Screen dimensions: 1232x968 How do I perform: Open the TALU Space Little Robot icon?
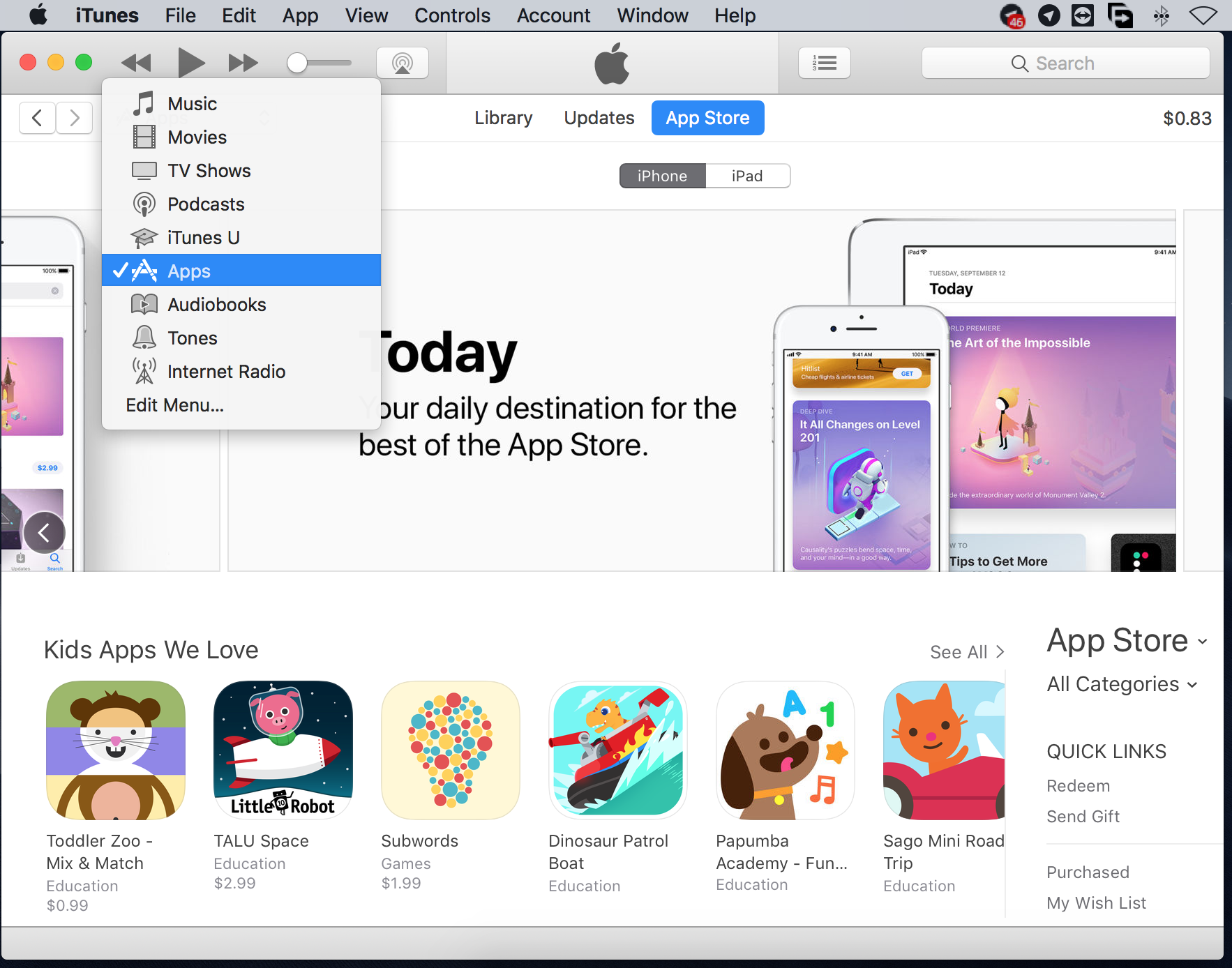coord(283,750)
